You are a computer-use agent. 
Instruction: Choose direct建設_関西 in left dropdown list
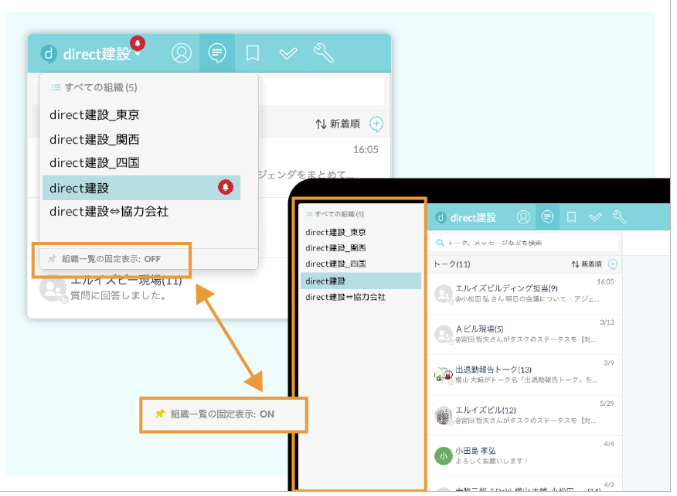click(94, 139)
